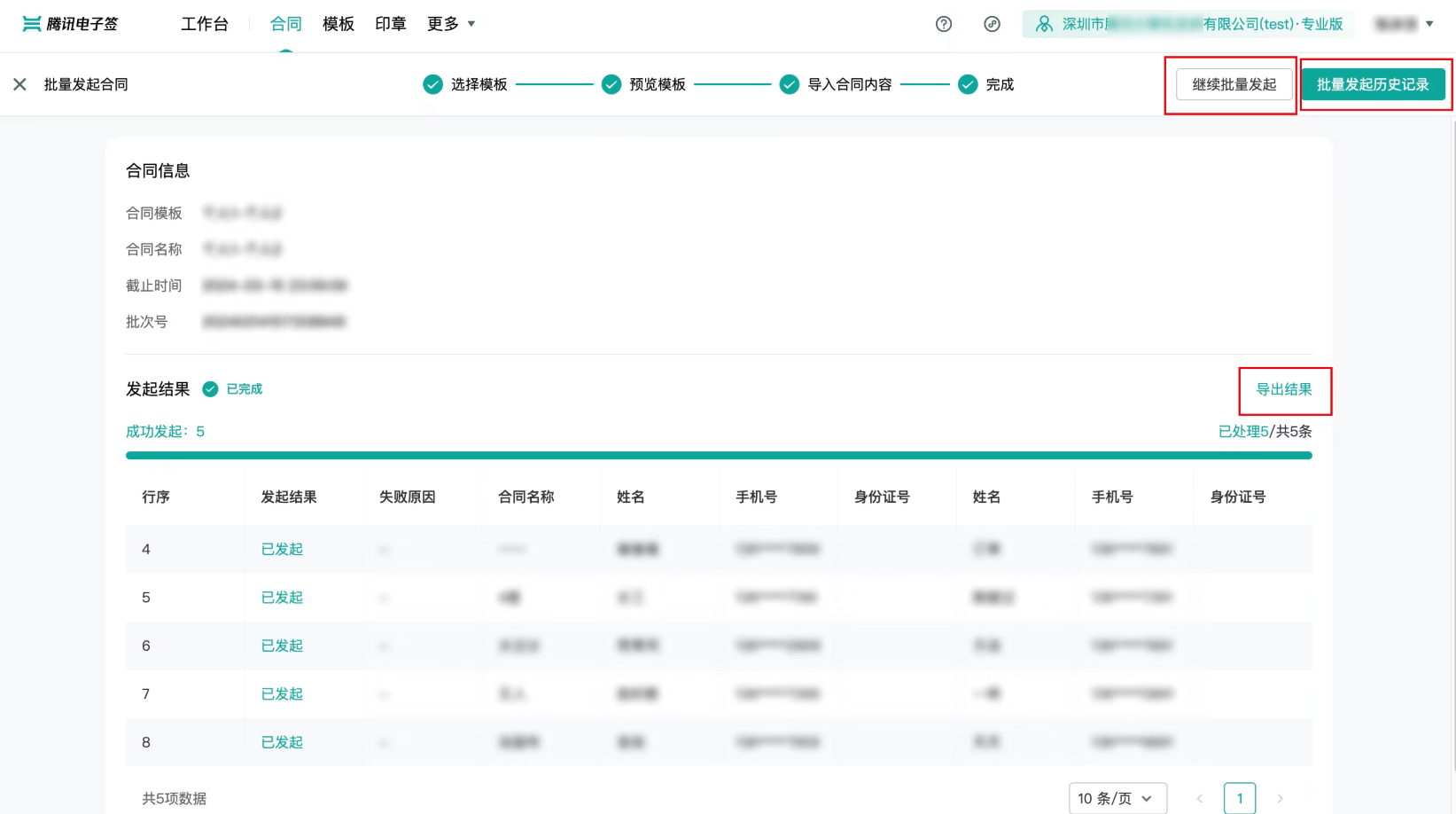Image resolution: width=1456 pixels, height=814 pixels.
Task: Open the 10 条/页 page size dropdown
Action: coord(1117,799)
